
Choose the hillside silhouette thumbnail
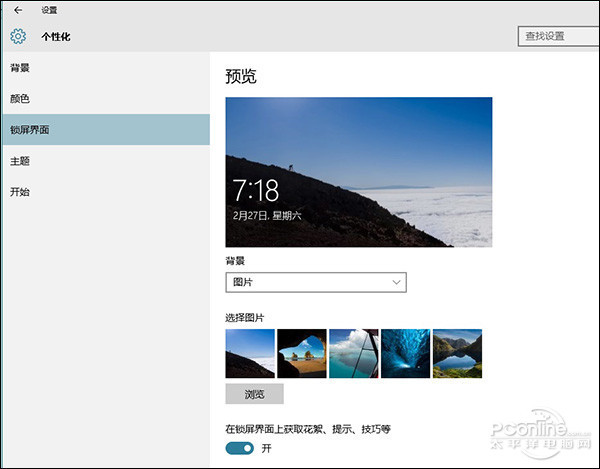pyautogui.click(x=250, y=353)
